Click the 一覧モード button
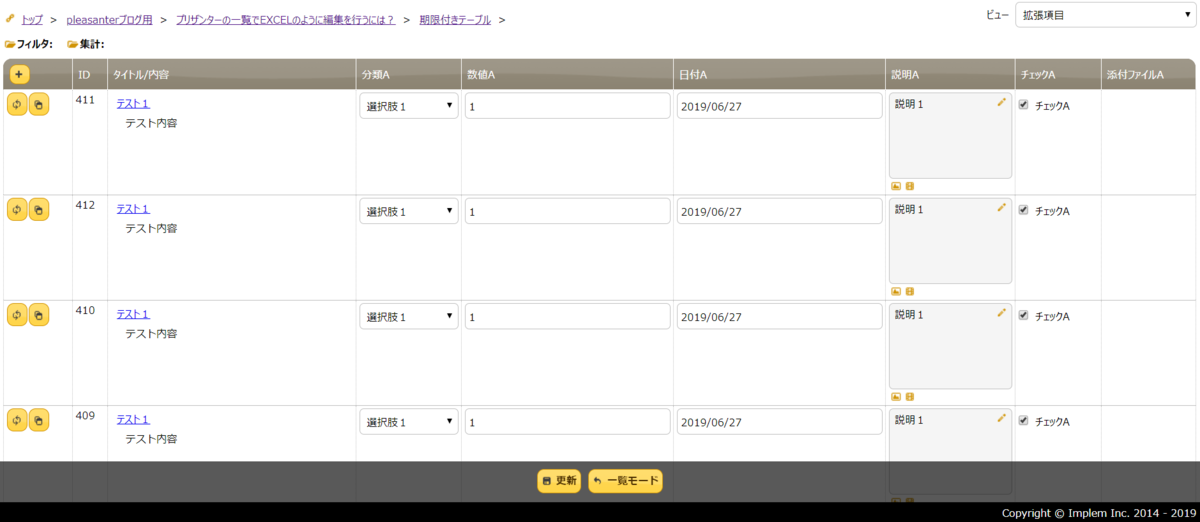1200x522 pixels. pos(625,481)
